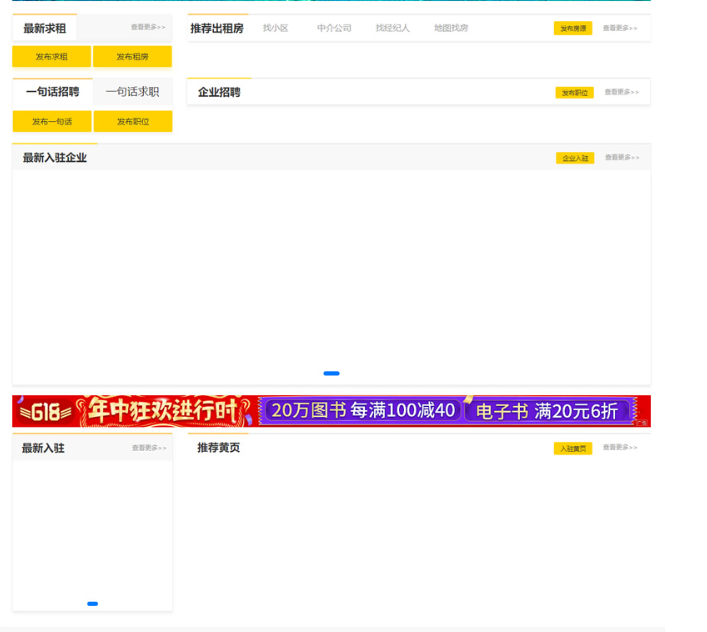View more in 推荐出租房 section
Screen dimensions: 707x632
pos(620,28)
